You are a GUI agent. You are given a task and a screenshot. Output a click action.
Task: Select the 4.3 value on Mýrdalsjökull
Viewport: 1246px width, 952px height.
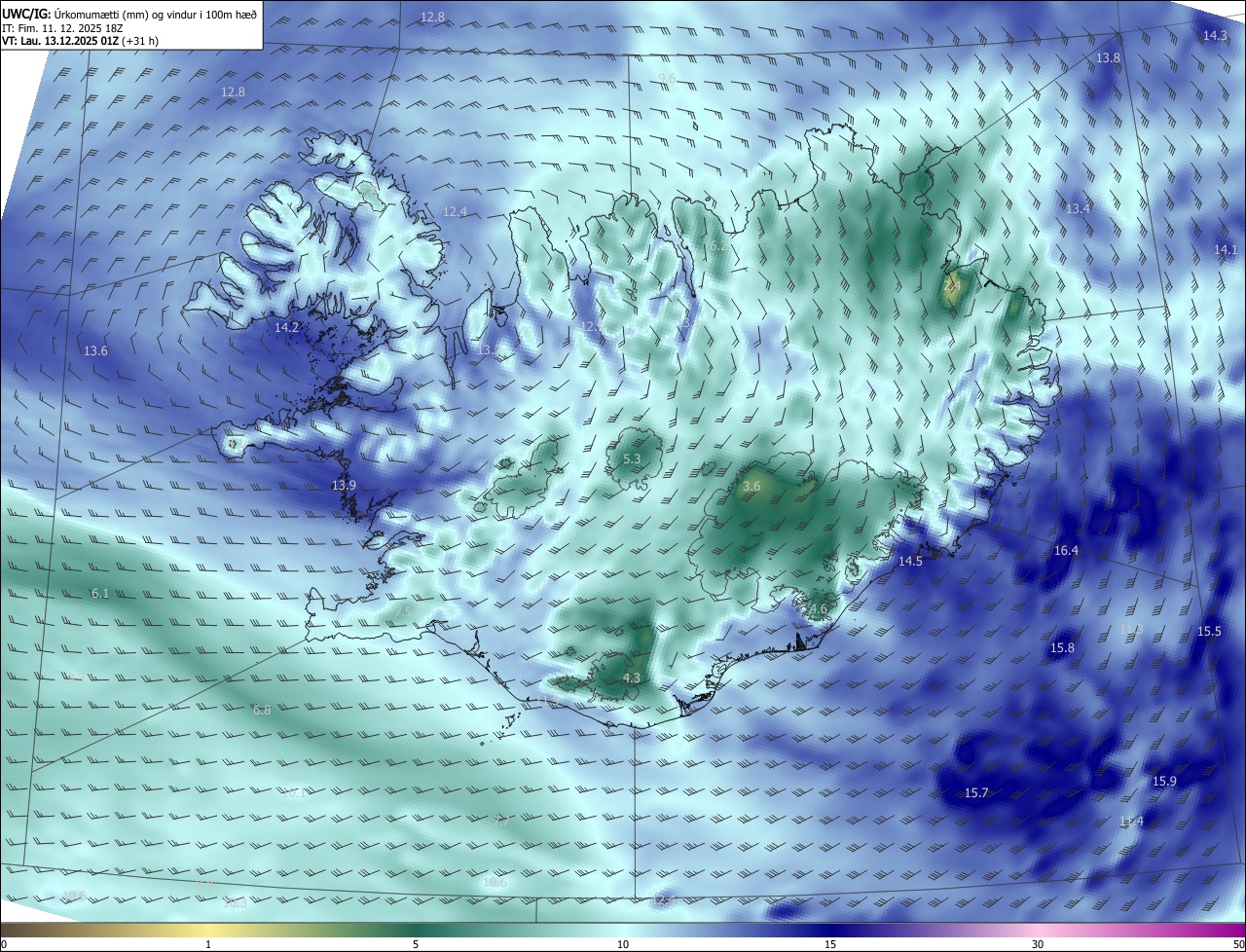point(631,677)
